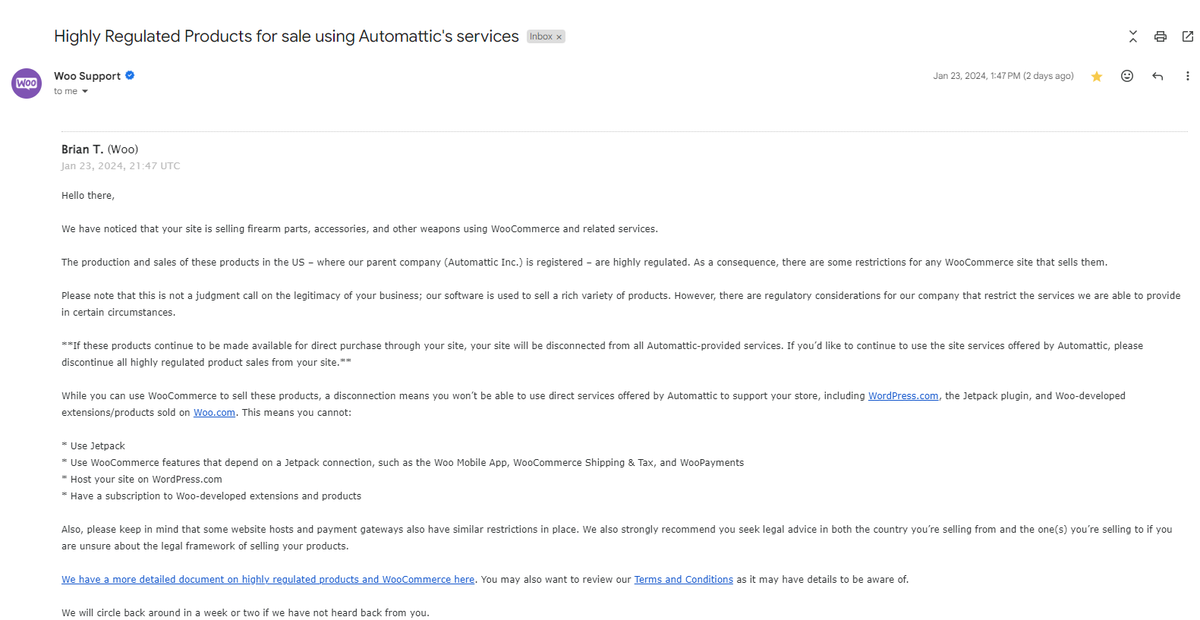Viewport: 1200px width, 620px height.
Task: Click the Woo sender avatar
Action: pyautogui.click(x=26, y=83)
